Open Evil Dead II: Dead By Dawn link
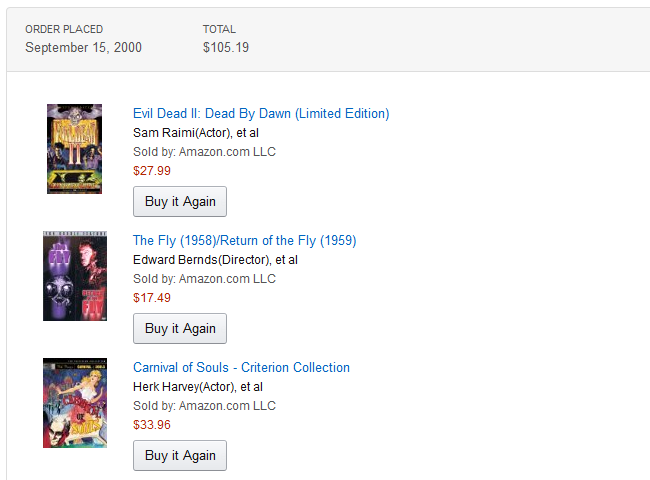 tap(261, 113)
